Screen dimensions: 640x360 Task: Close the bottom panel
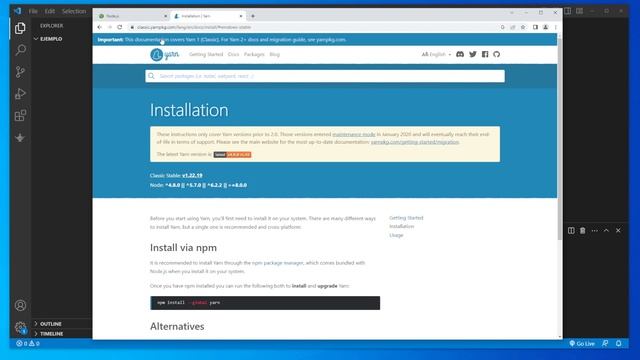point(618,231)
